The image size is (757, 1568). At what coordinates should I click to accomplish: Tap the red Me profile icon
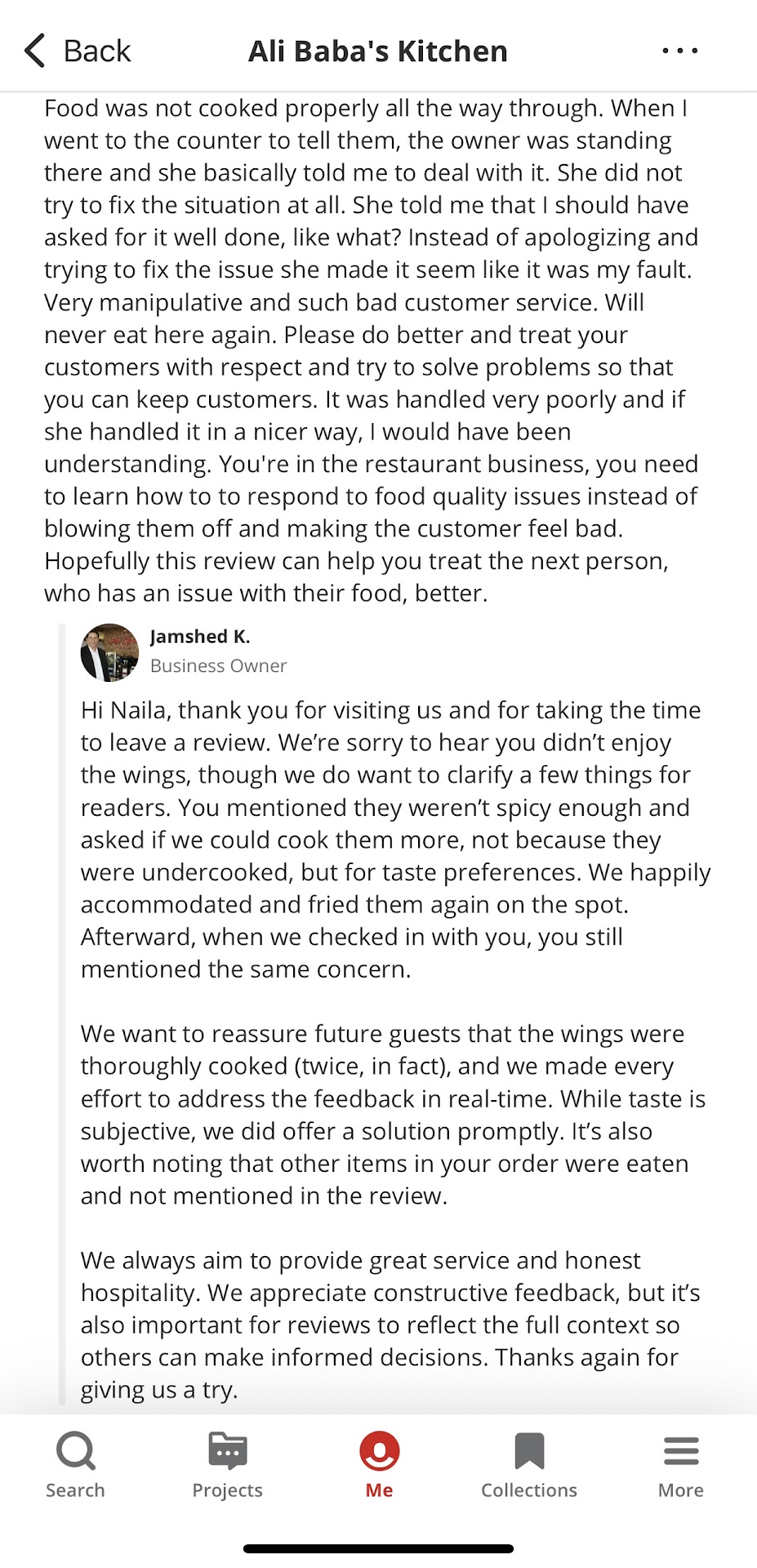tap(379, 1451)
